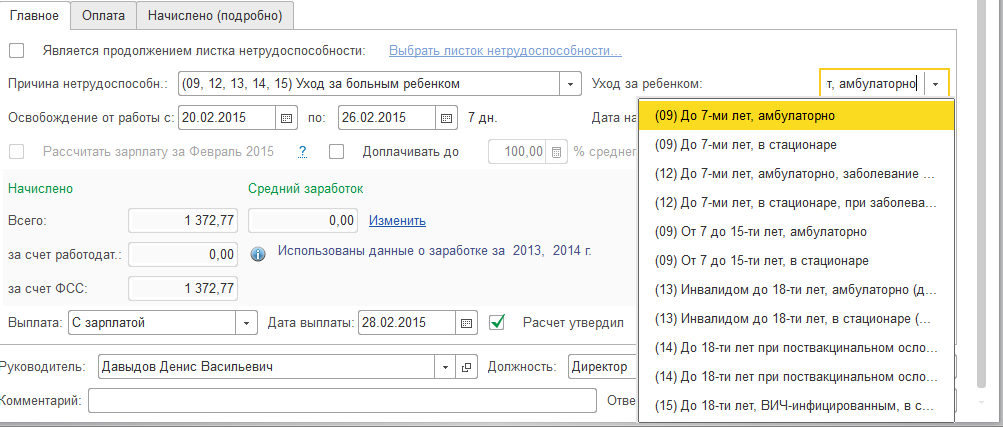This screenshot has width=1003, height=427.
Task: Toggle 'Является продолжением листка нетрудоспособности' checkbox
Action: pos(16,50)
